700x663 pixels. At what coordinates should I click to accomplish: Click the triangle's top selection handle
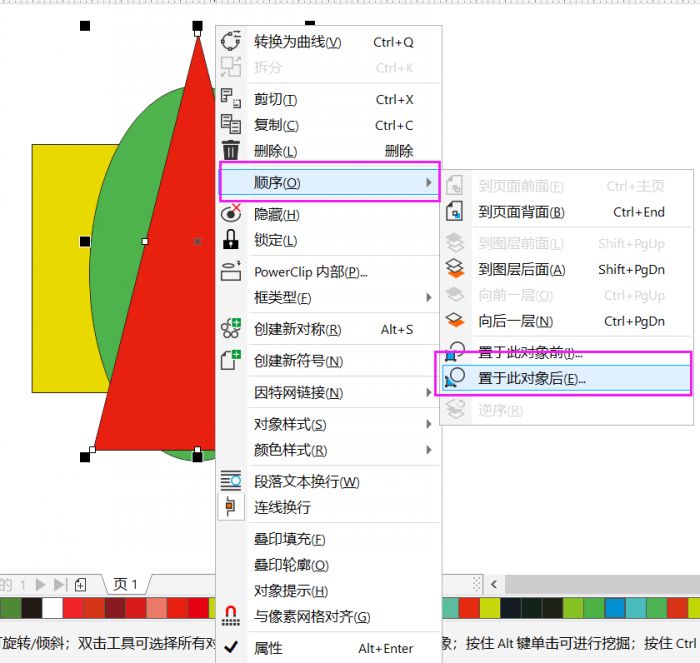click(197, 26)
